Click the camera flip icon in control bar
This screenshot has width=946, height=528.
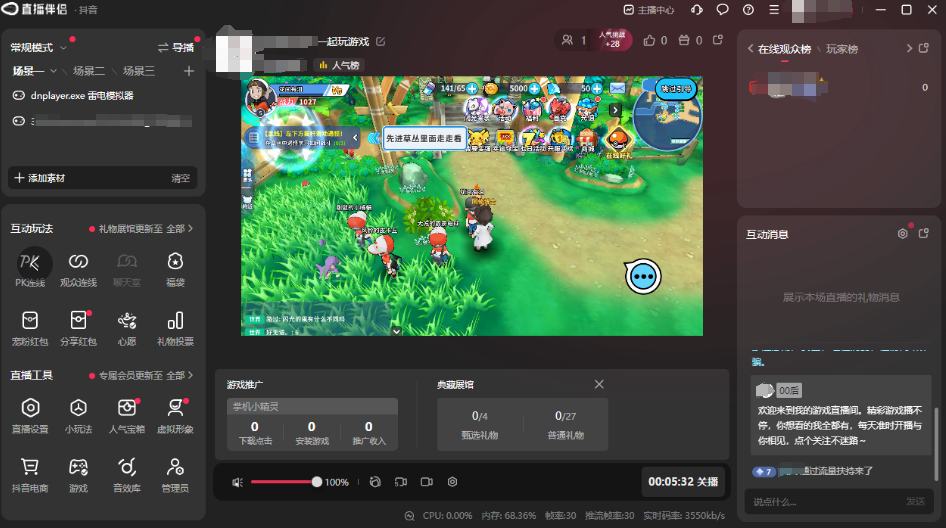(375, 482)
